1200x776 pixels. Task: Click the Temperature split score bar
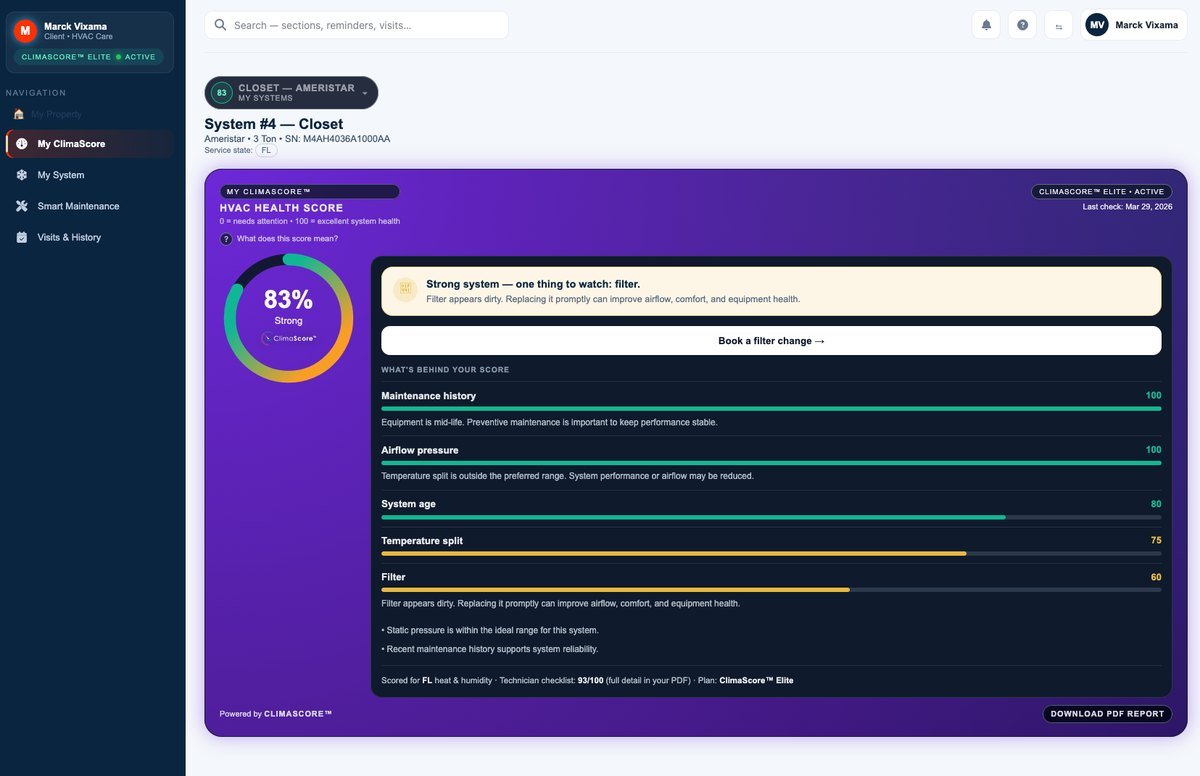[x=771, y=553]
